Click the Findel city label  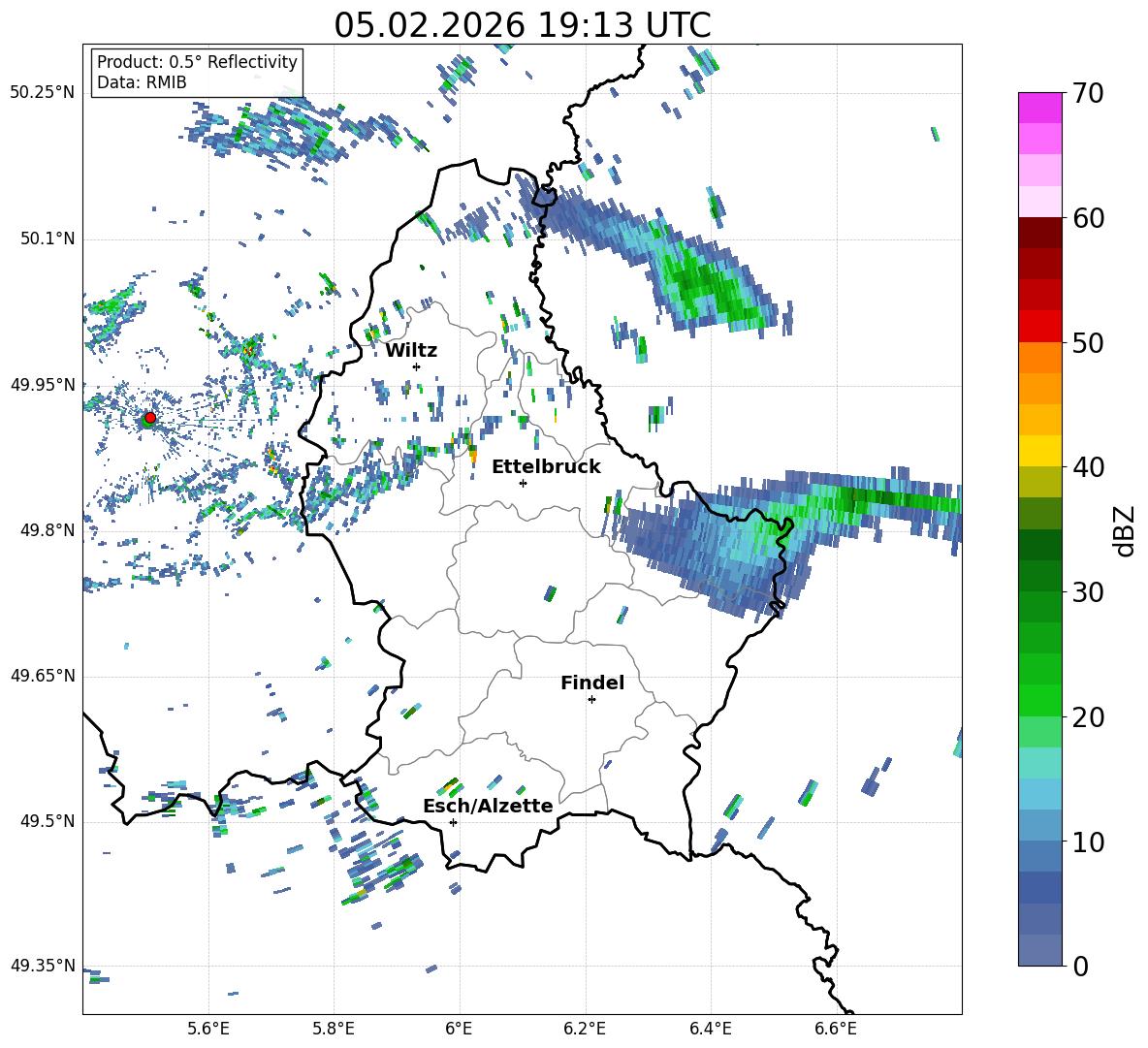click(592, 683)
